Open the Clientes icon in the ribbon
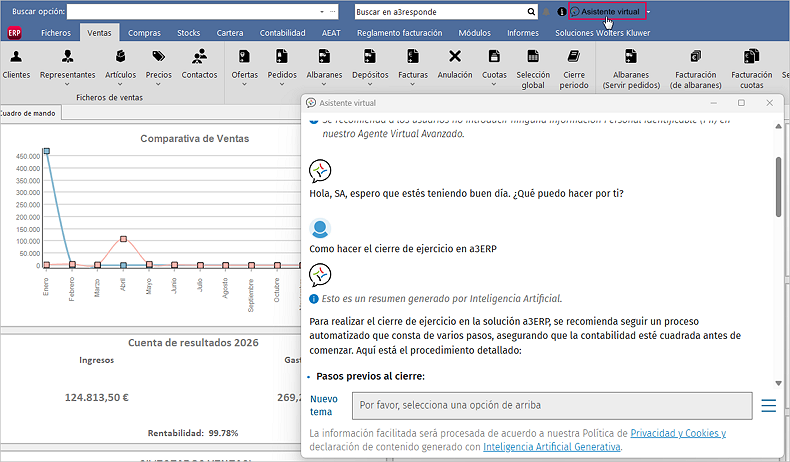 coord(16,56)
